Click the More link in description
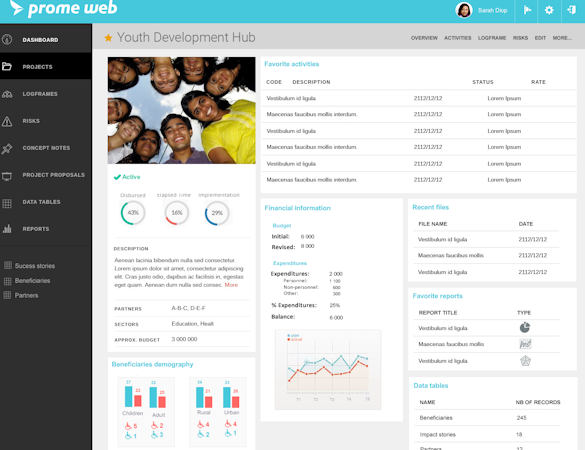The height and width of the screenshot is (450, 585). pos(231,285)
